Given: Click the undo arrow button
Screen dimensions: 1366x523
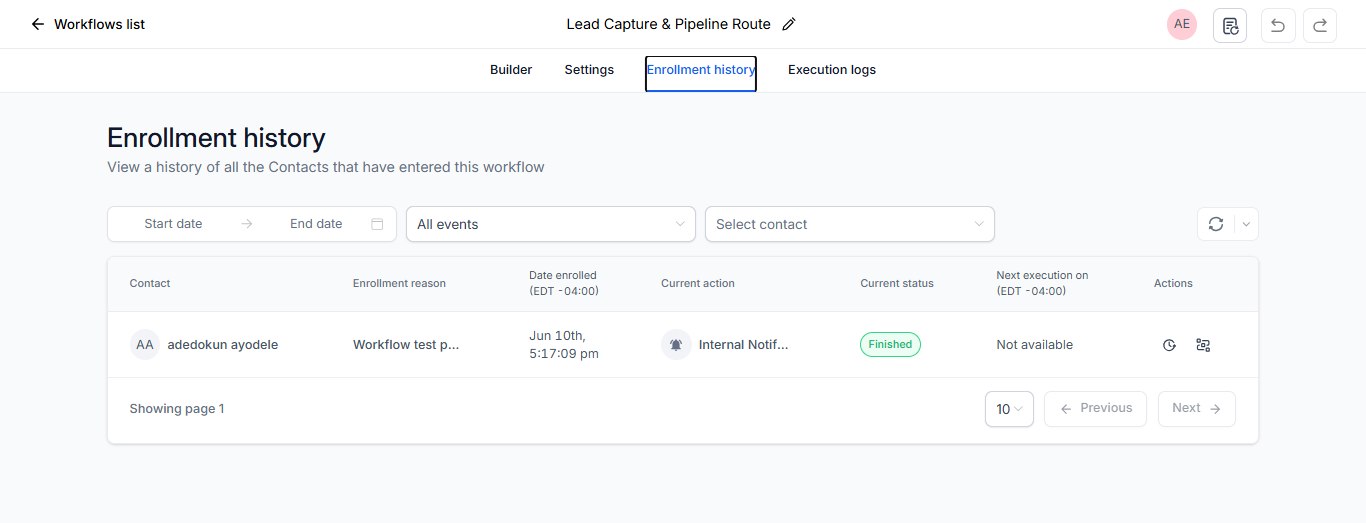Looking at the screenshot, I should [x=1277, y=25].
